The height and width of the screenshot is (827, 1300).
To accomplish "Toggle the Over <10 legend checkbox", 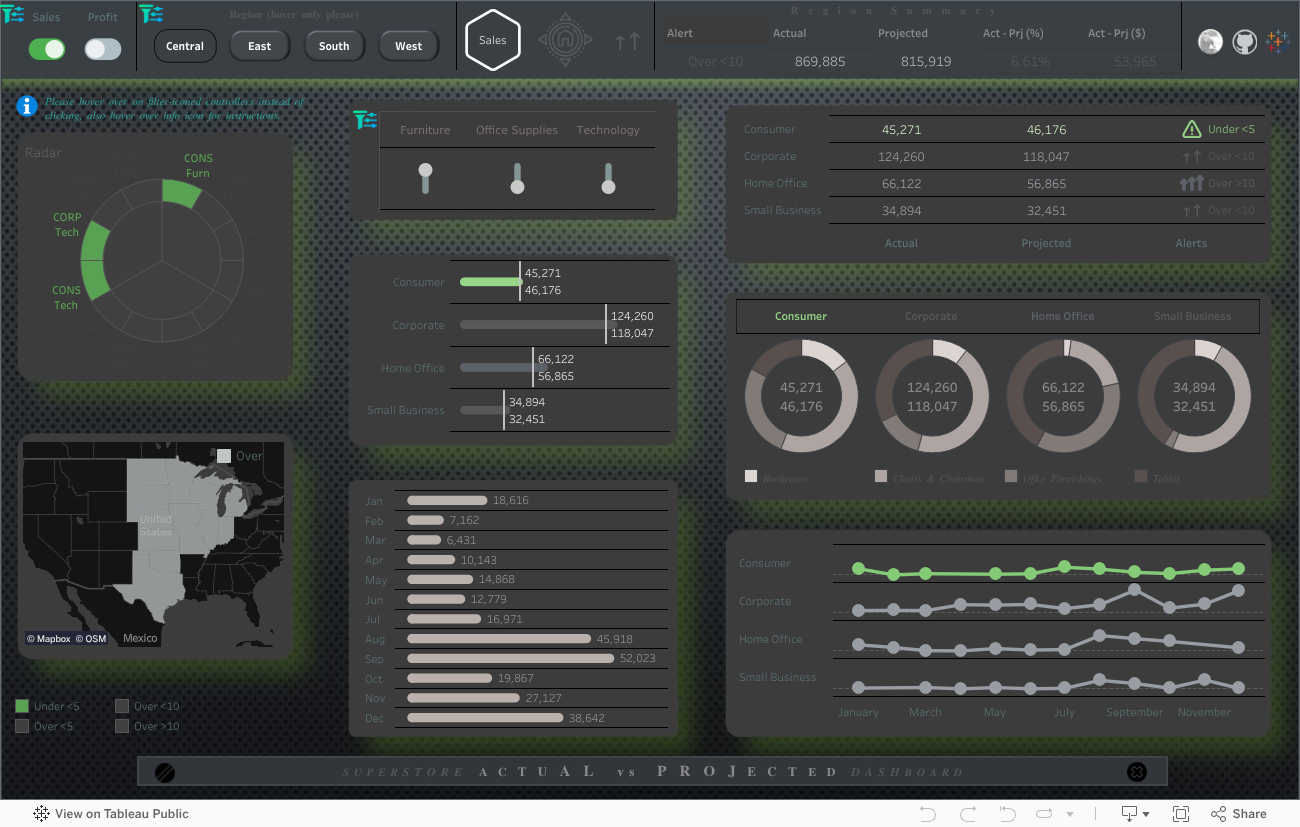I will click(x=122, y=706).
